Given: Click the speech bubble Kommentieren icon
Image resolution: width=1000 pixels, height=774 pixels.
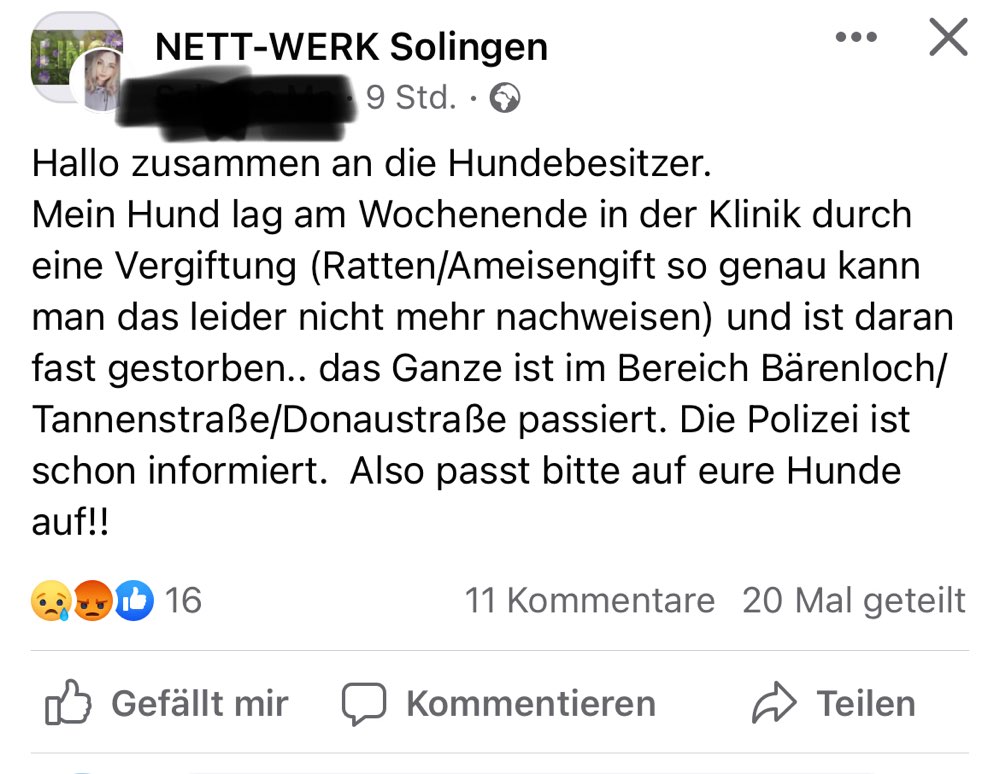Looking at the screenshot, I should tap(366, 702).
